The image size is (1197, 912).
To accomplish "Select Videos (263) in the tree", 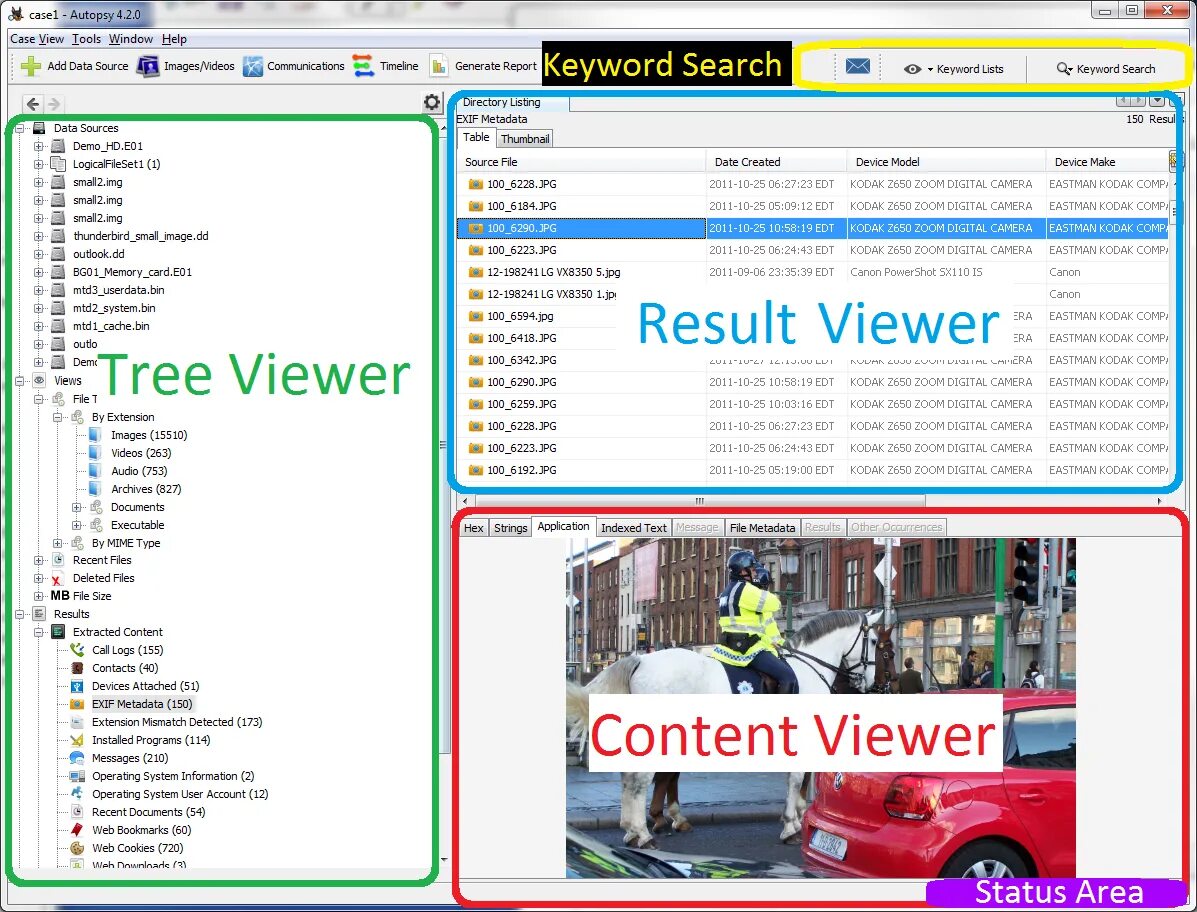I will [x=141, y=453].
